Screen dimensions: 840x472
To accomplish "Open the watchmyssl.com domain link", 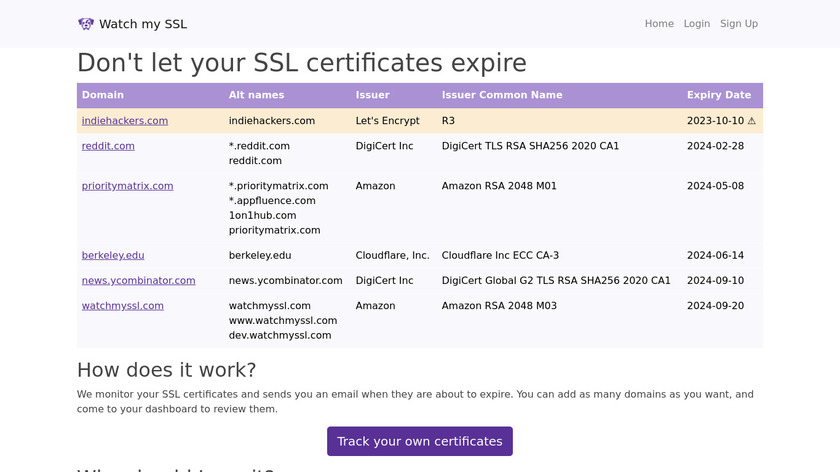I will pyautogui.click(x=122, y=306).
